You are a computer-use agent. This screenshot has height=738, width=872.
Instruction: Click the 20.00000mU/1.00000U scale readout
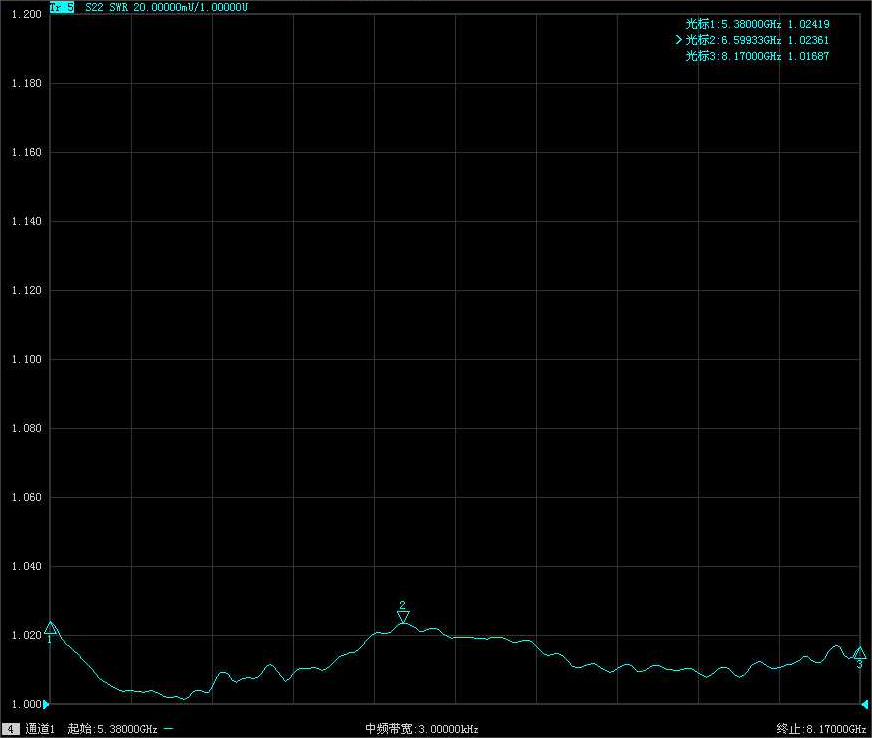point(190,7)
